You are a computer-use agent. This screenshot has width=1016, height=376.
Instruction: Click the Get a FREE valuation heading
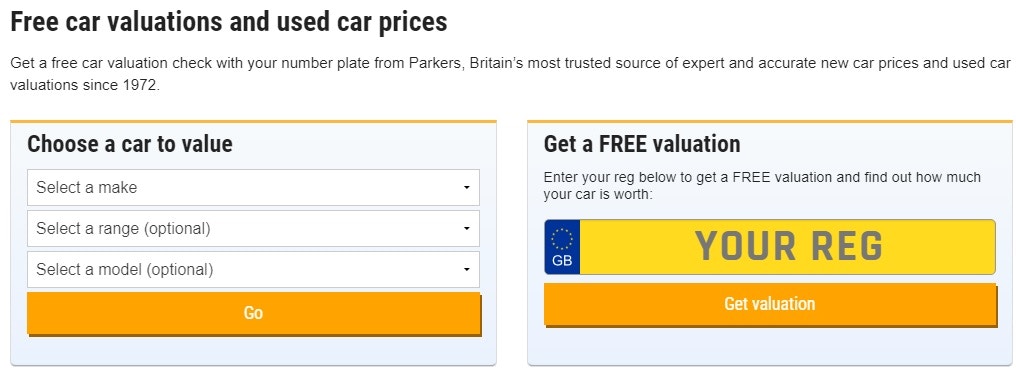click(x=642, y=144)
